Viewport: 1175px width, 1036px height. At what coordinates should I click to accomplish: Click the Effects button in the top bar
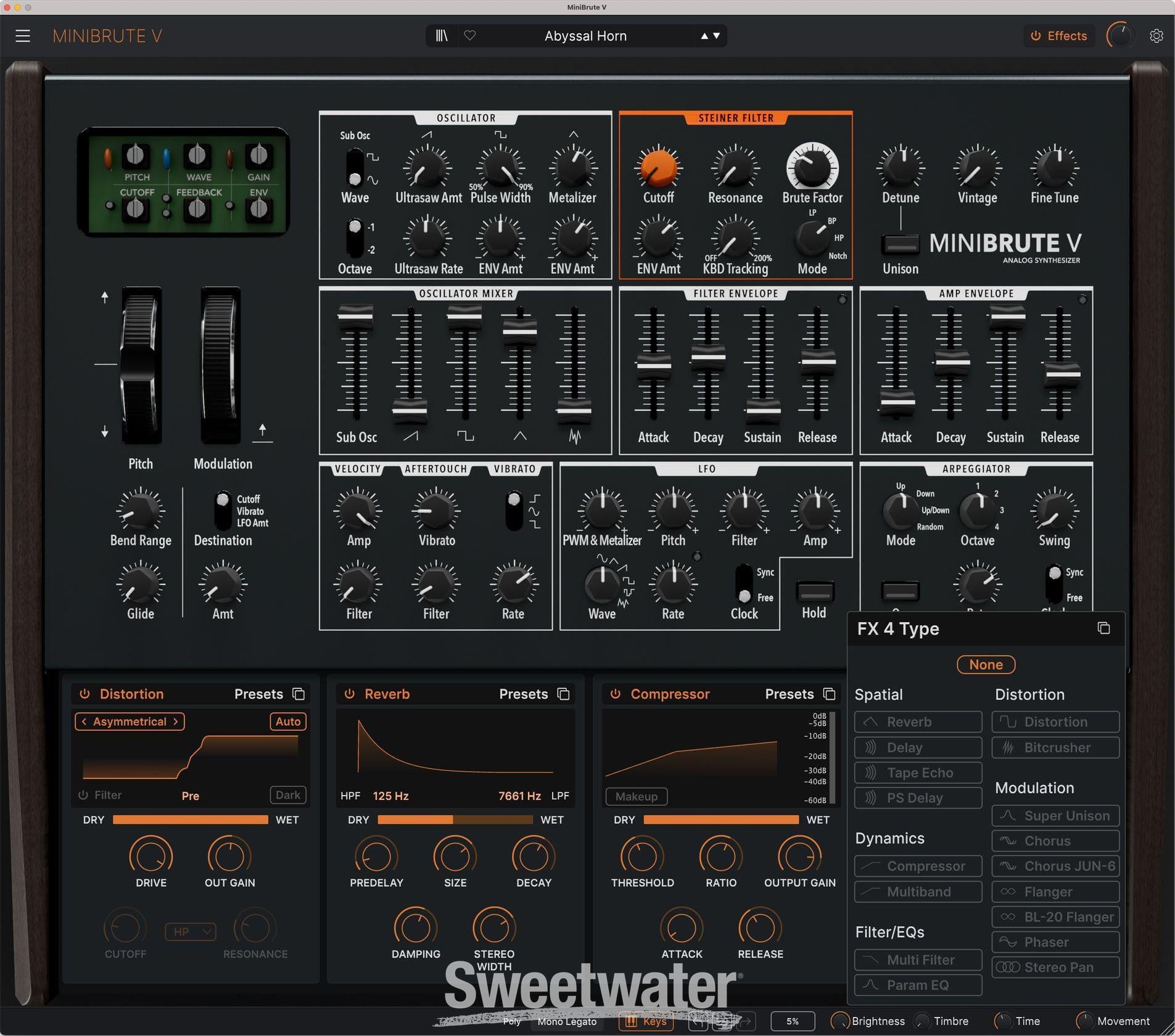point(1058,36)
